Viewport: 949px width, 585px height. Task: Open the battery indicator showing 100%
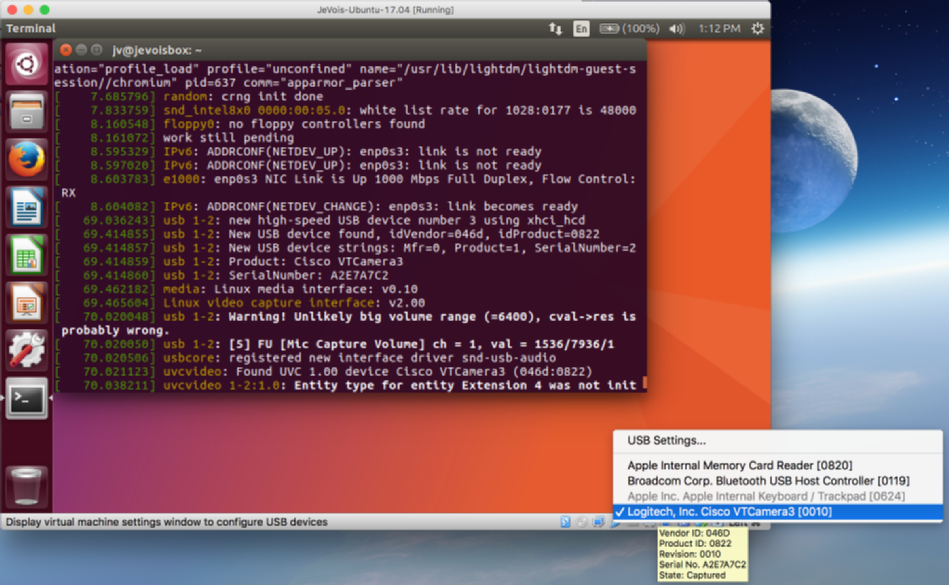tap(629, 28)
